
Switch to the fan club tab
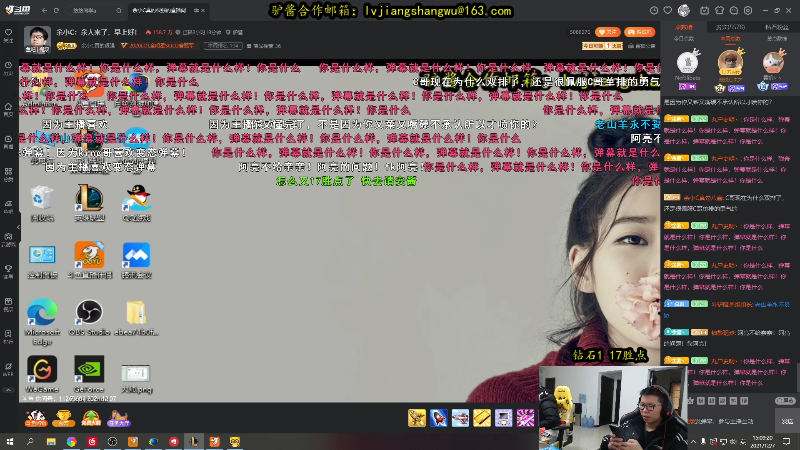click(x=776, y=27)
